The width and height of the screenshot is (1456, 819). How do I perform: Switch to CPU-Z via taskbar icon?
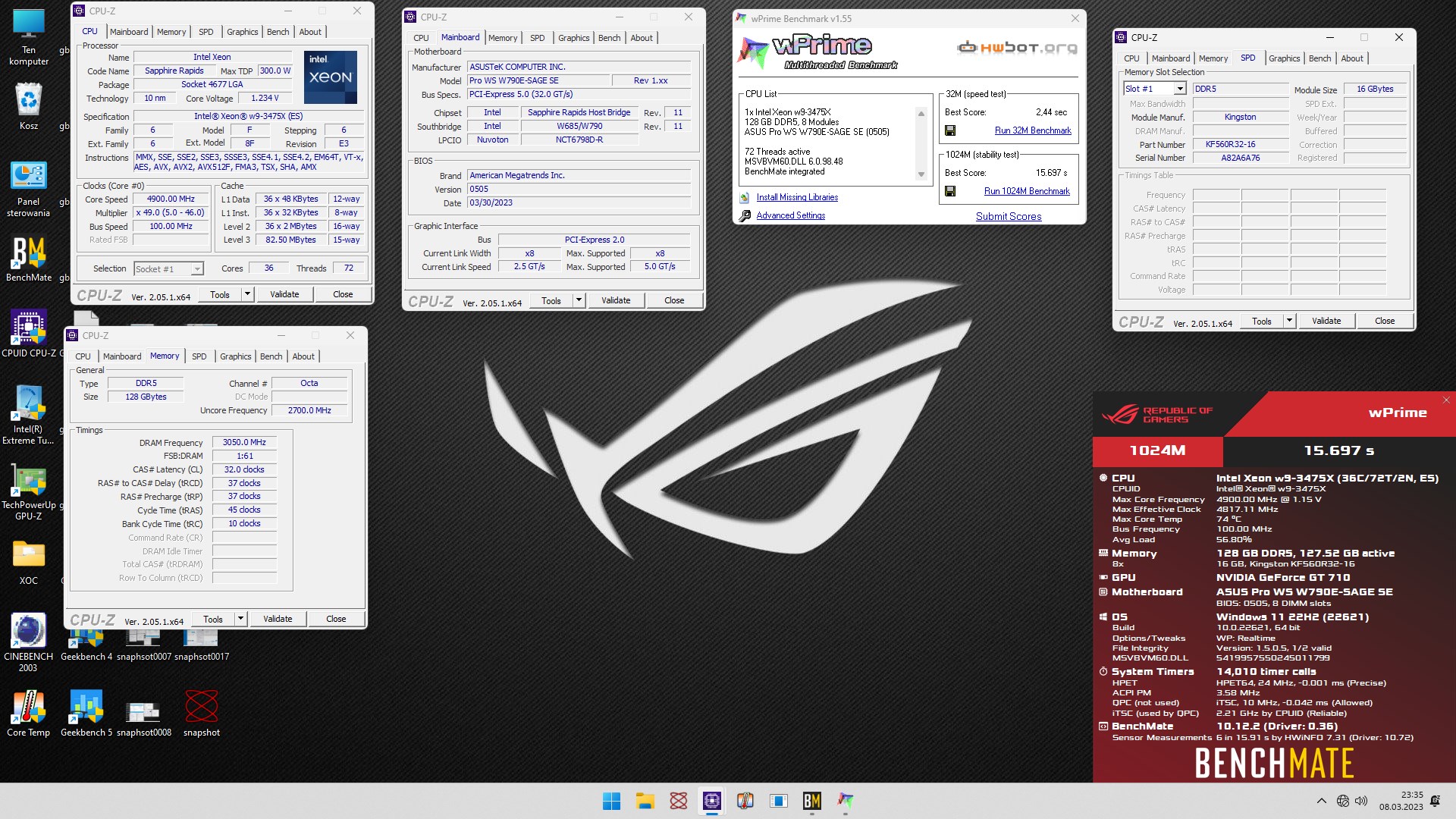(711, 801)
